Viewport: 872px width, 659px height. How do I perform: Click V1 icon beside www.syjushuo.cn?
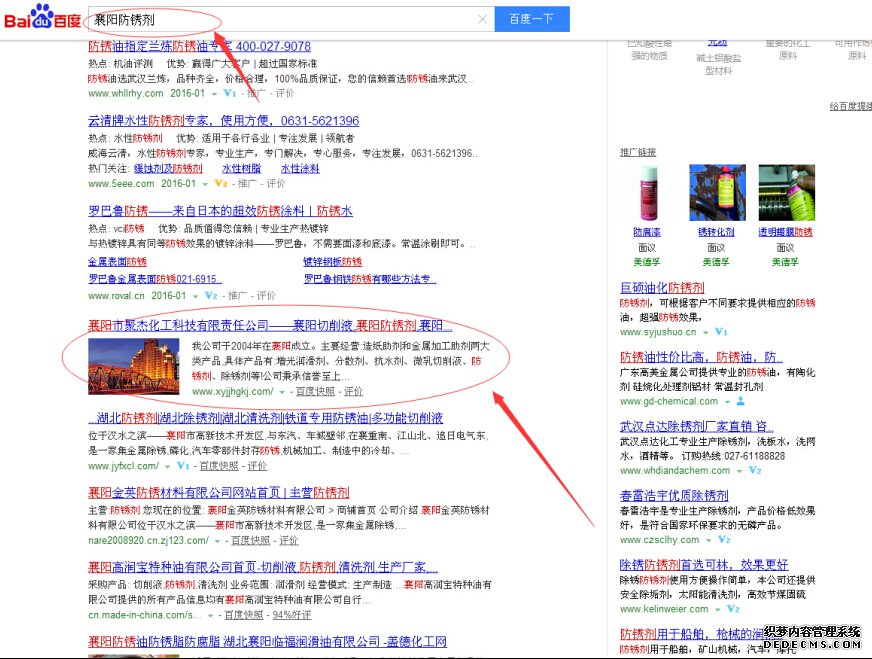(721, 331)
